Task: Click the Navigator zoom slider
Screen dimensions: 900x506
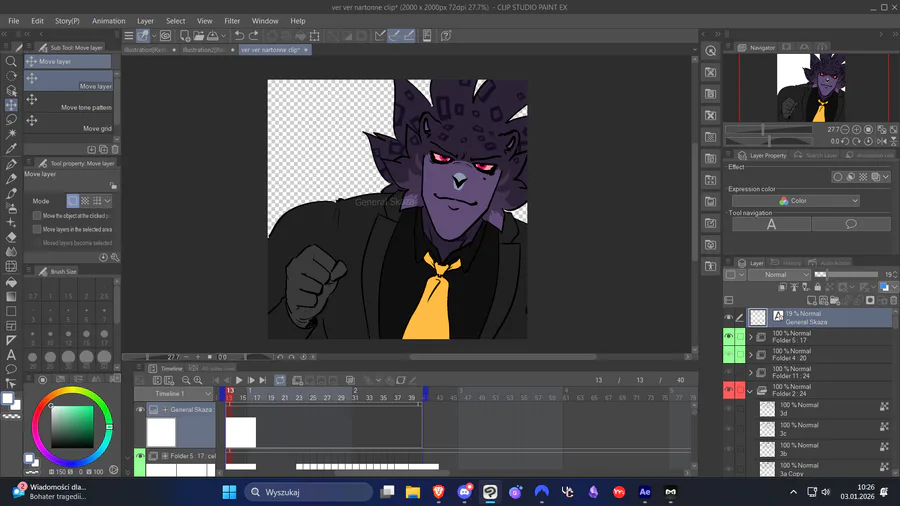Action: click(768, 130)
